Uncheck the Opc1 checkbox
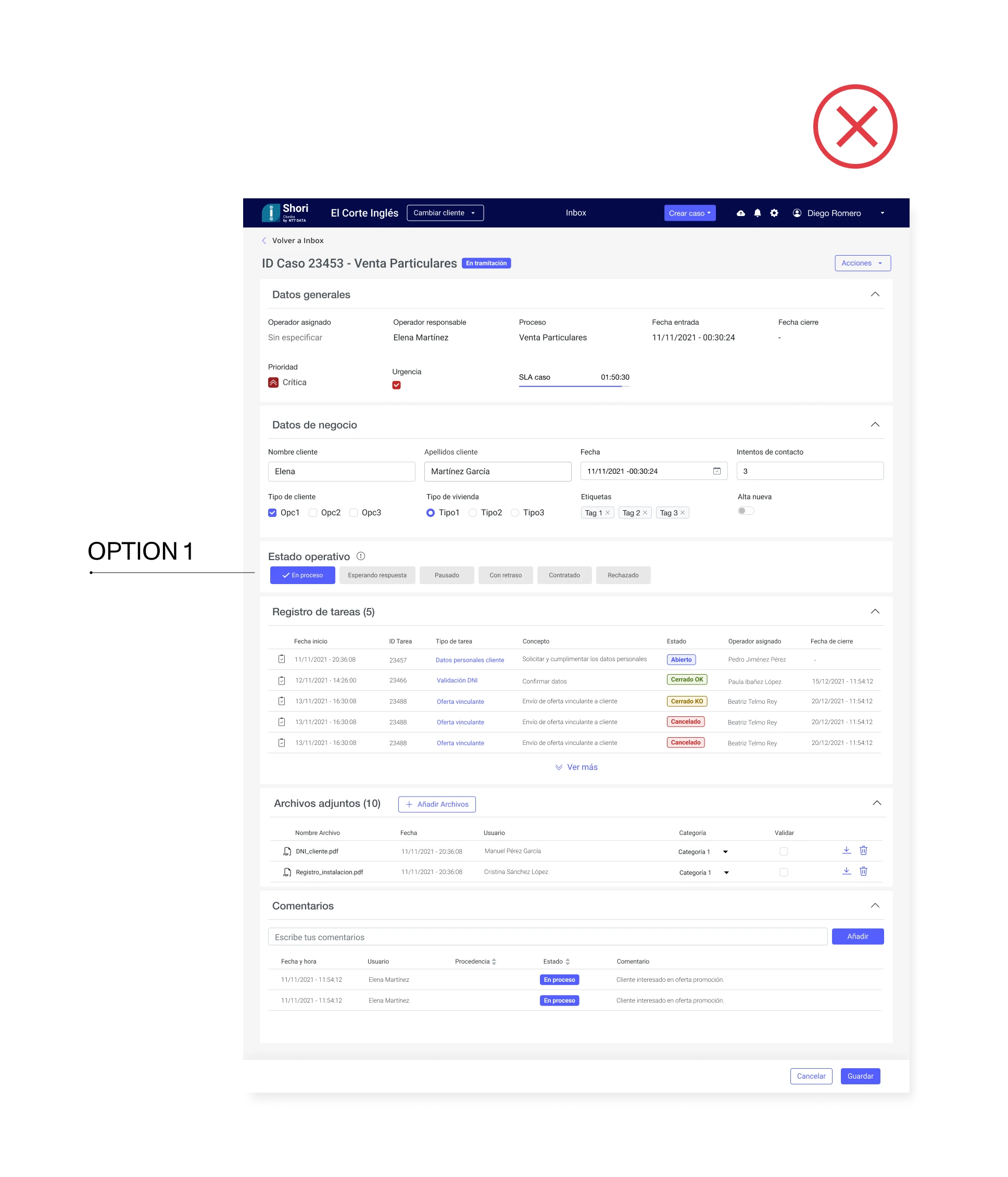The width and height of the screenshot is (1008, 1177). [x=272, y=512]
